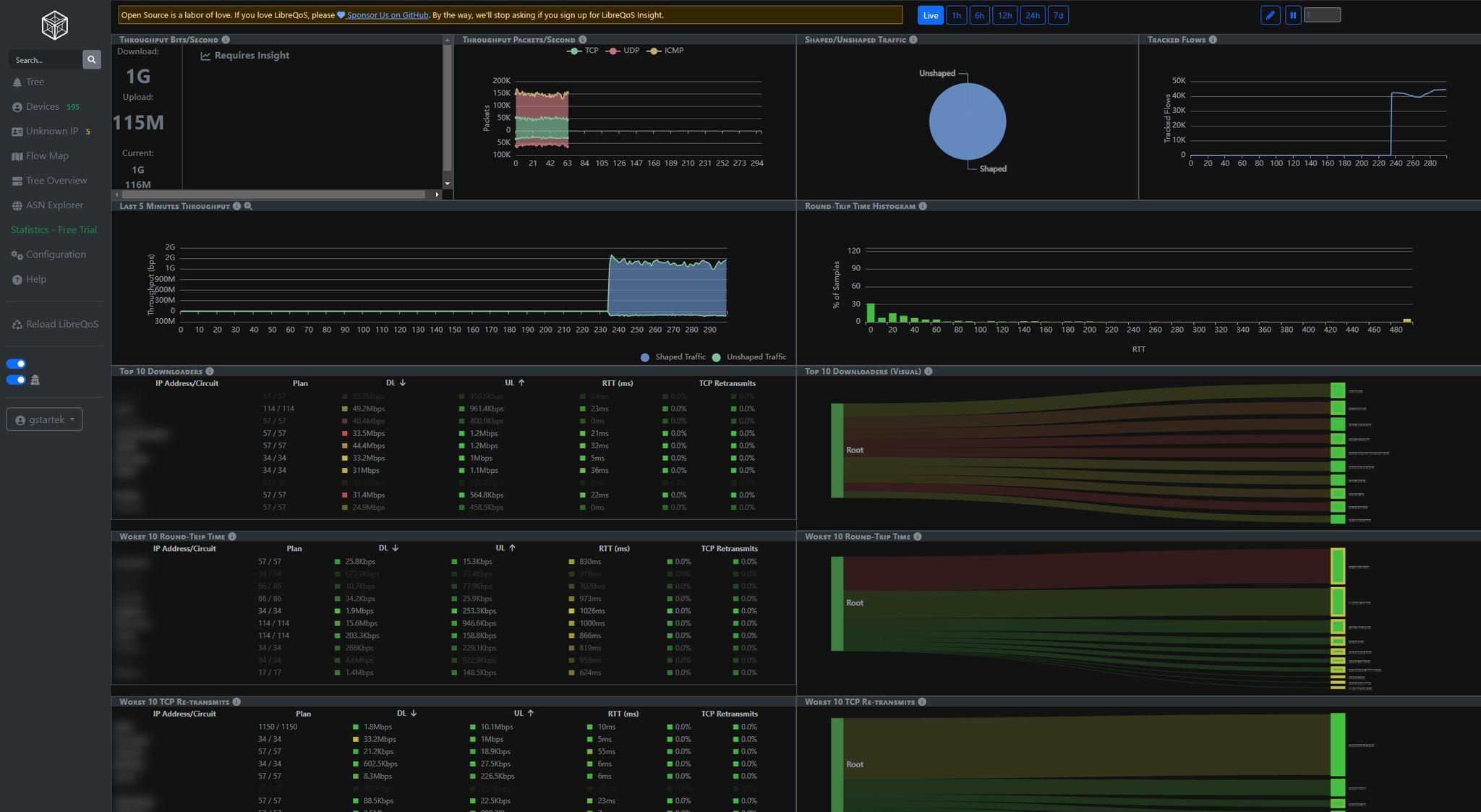Click the Tree icon in sidebar
The image size is (1481, 812).
17,82
